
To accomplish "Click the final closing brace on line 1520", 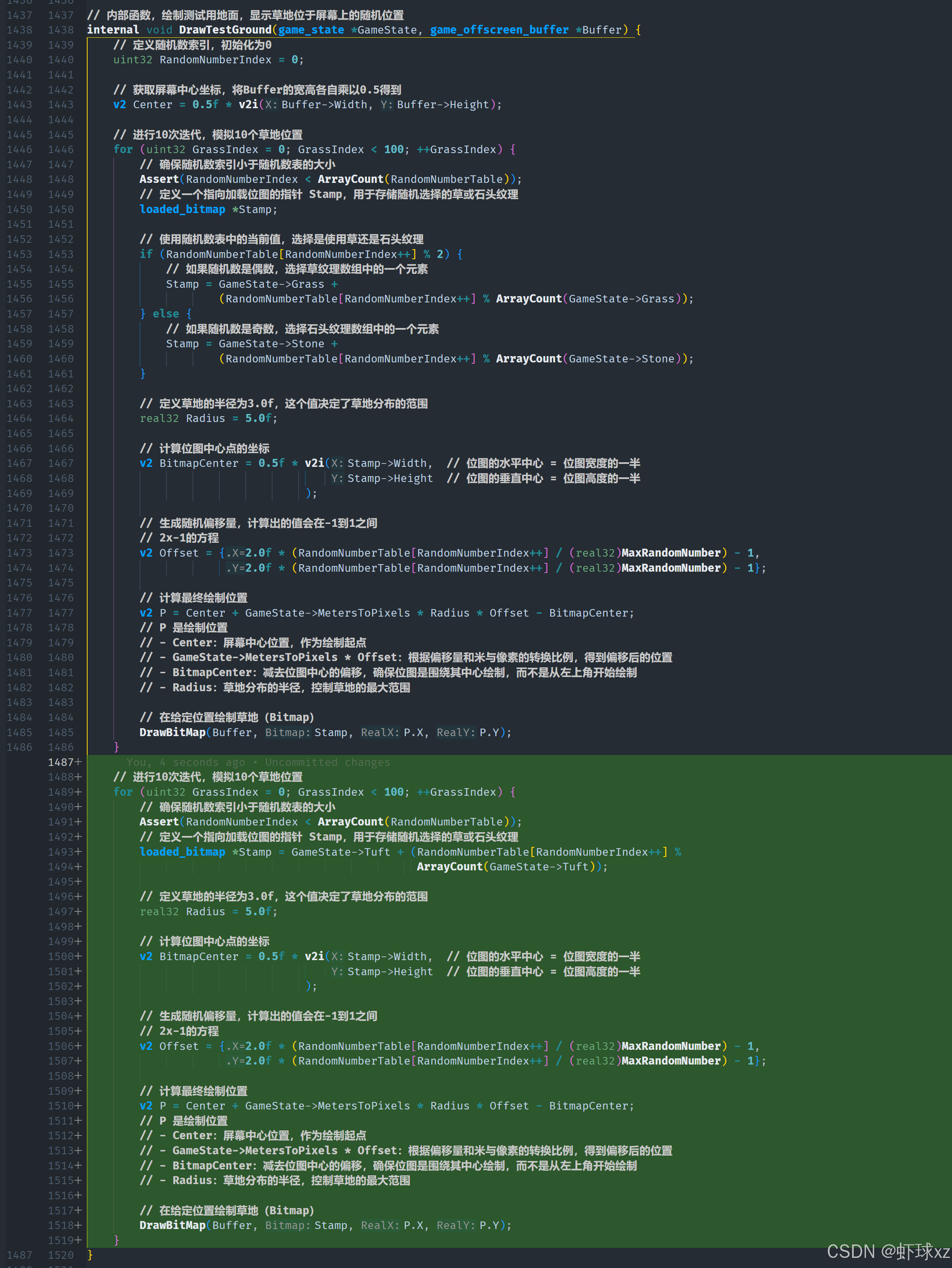I will (x=90, y=1255).
